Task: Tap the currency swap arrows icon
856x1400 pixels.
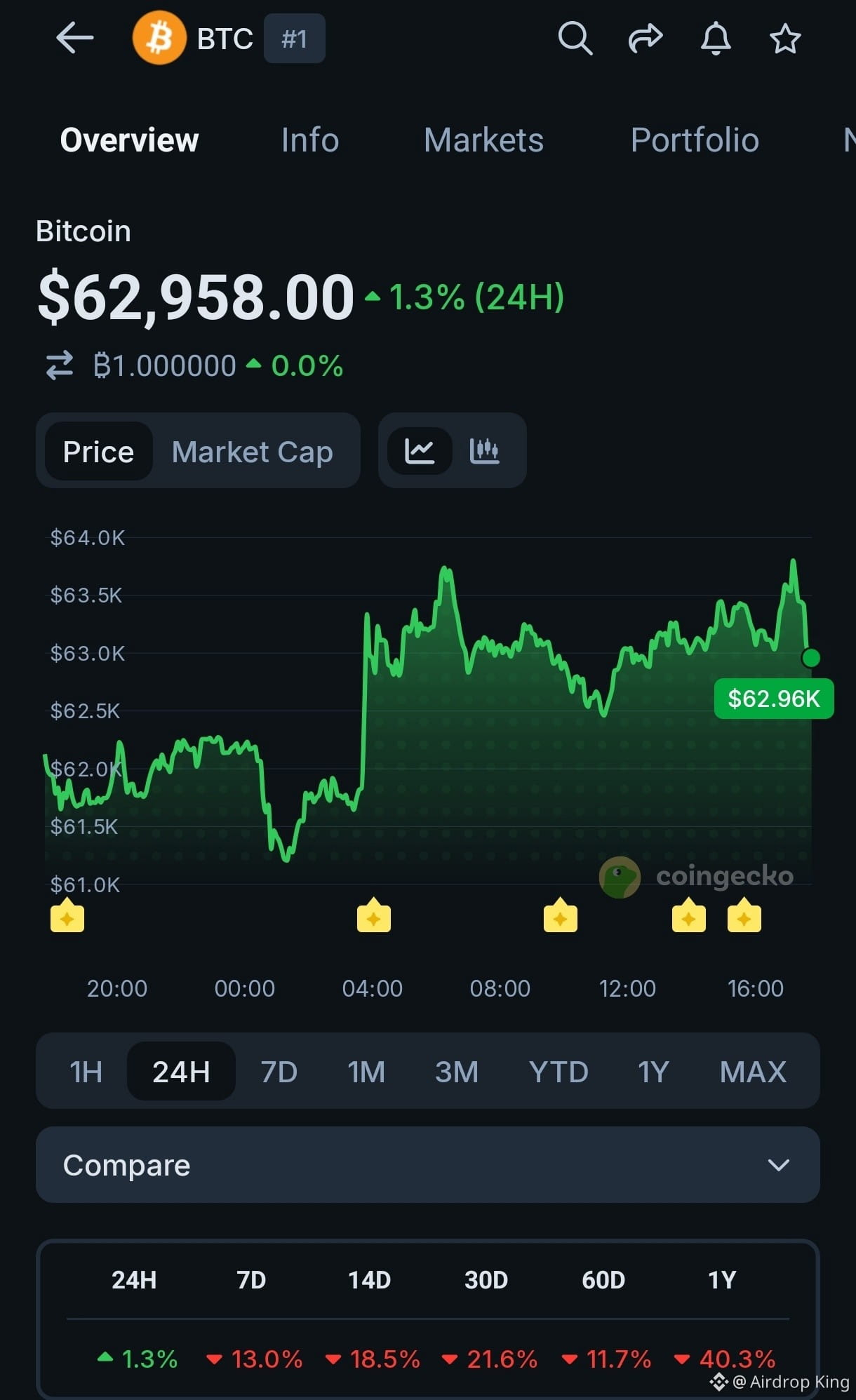Action: click(60, 365)
